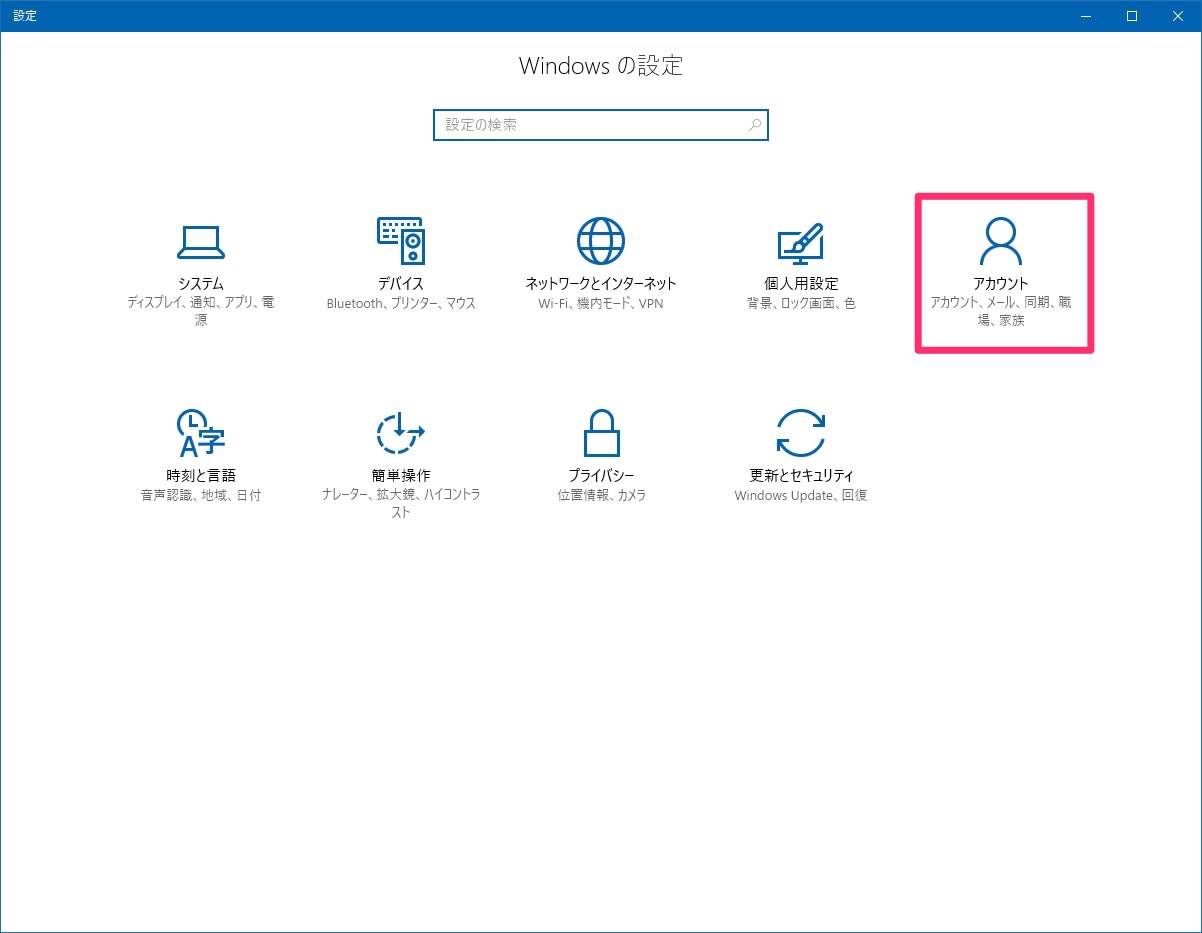Open the Update & Security sync-arrows icon
1202x933 pixels.
[801, 432]
